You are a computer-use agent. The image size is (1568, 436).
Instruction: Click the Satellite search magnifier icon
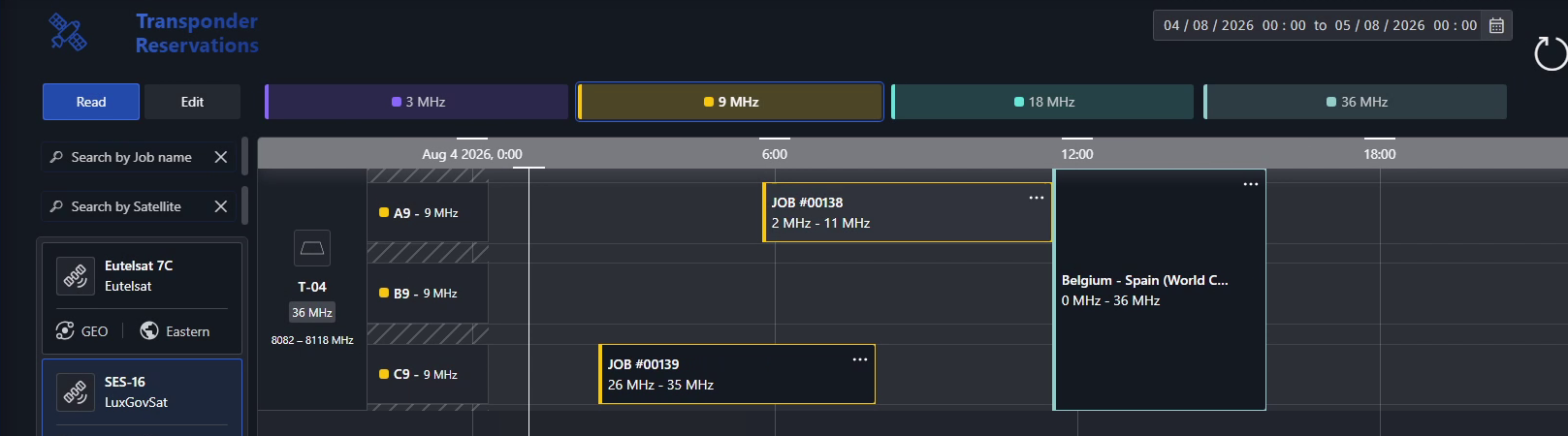[56, 206]
